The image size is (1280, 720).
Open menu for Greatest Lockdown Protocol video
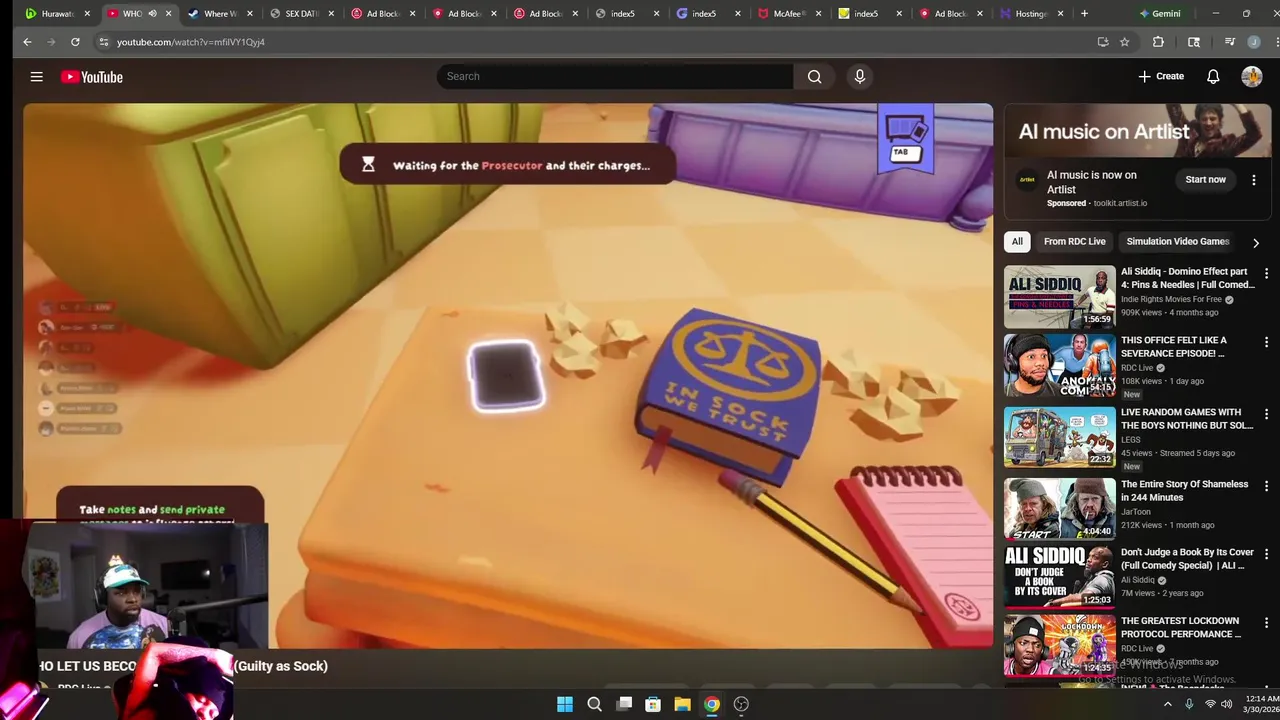click(1266, 623)
